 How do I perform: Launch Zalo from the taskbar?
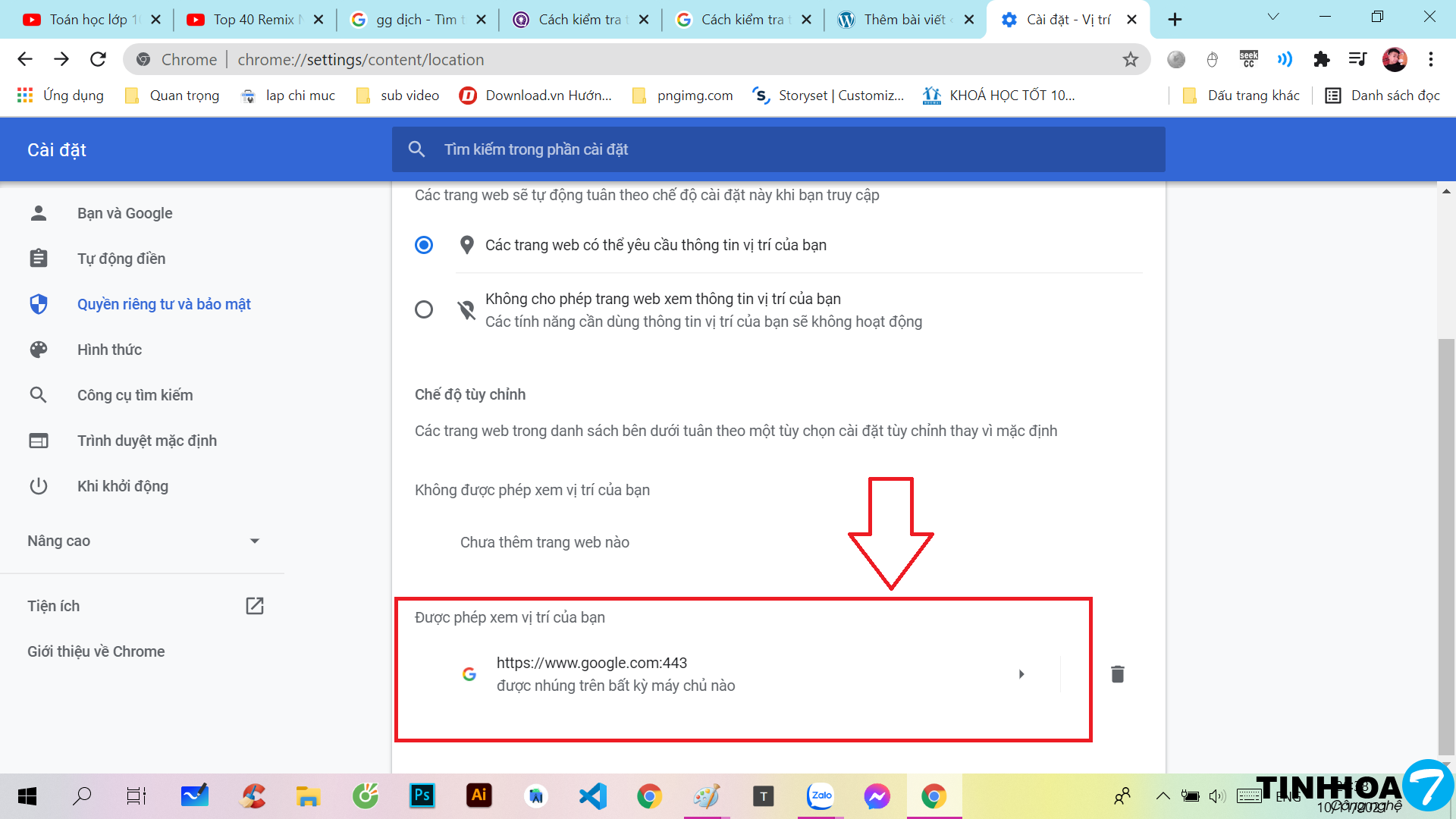point(821,795)
